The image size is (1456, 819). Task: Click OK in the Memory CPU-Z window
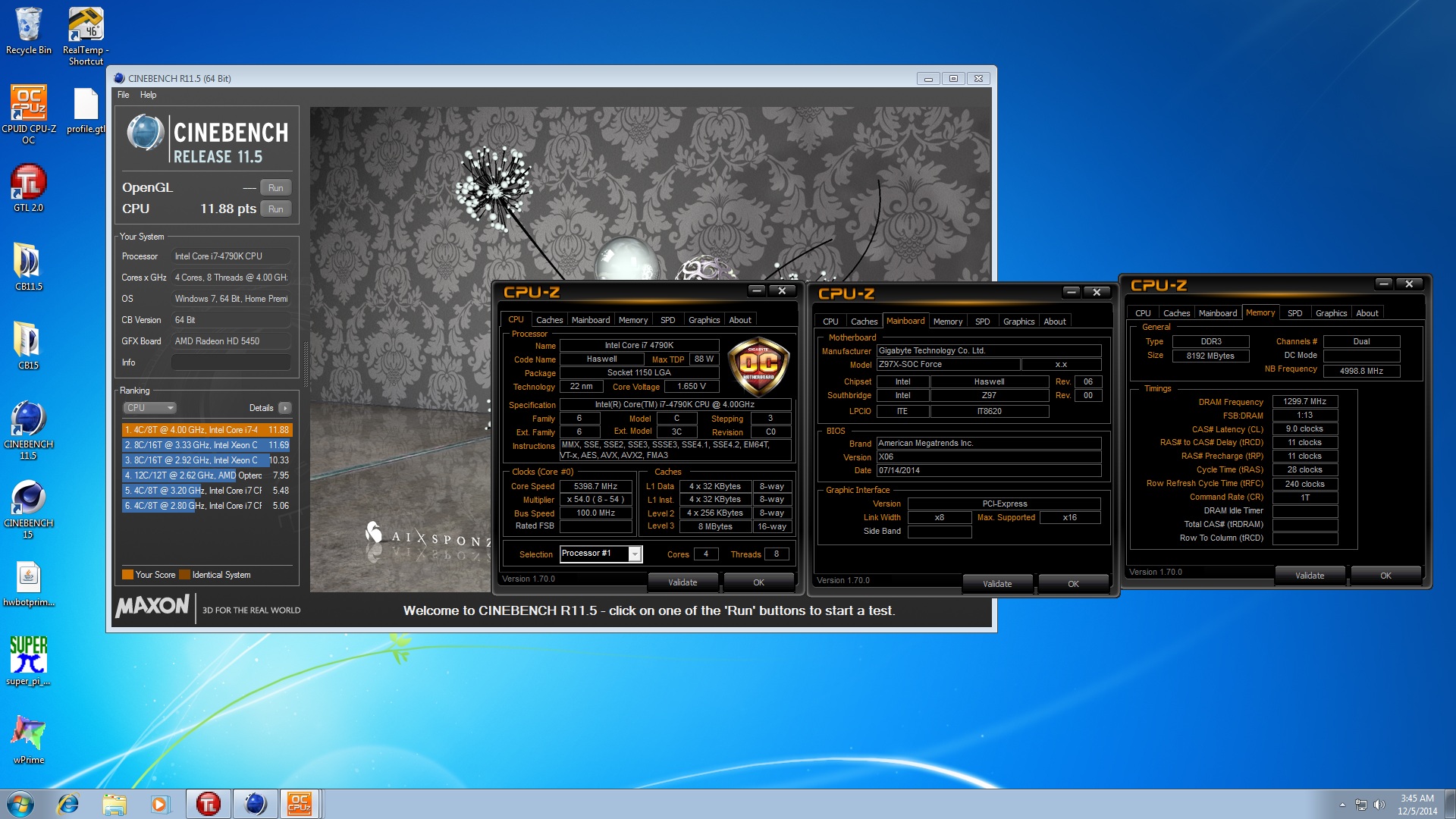(x=1385, y=576)
